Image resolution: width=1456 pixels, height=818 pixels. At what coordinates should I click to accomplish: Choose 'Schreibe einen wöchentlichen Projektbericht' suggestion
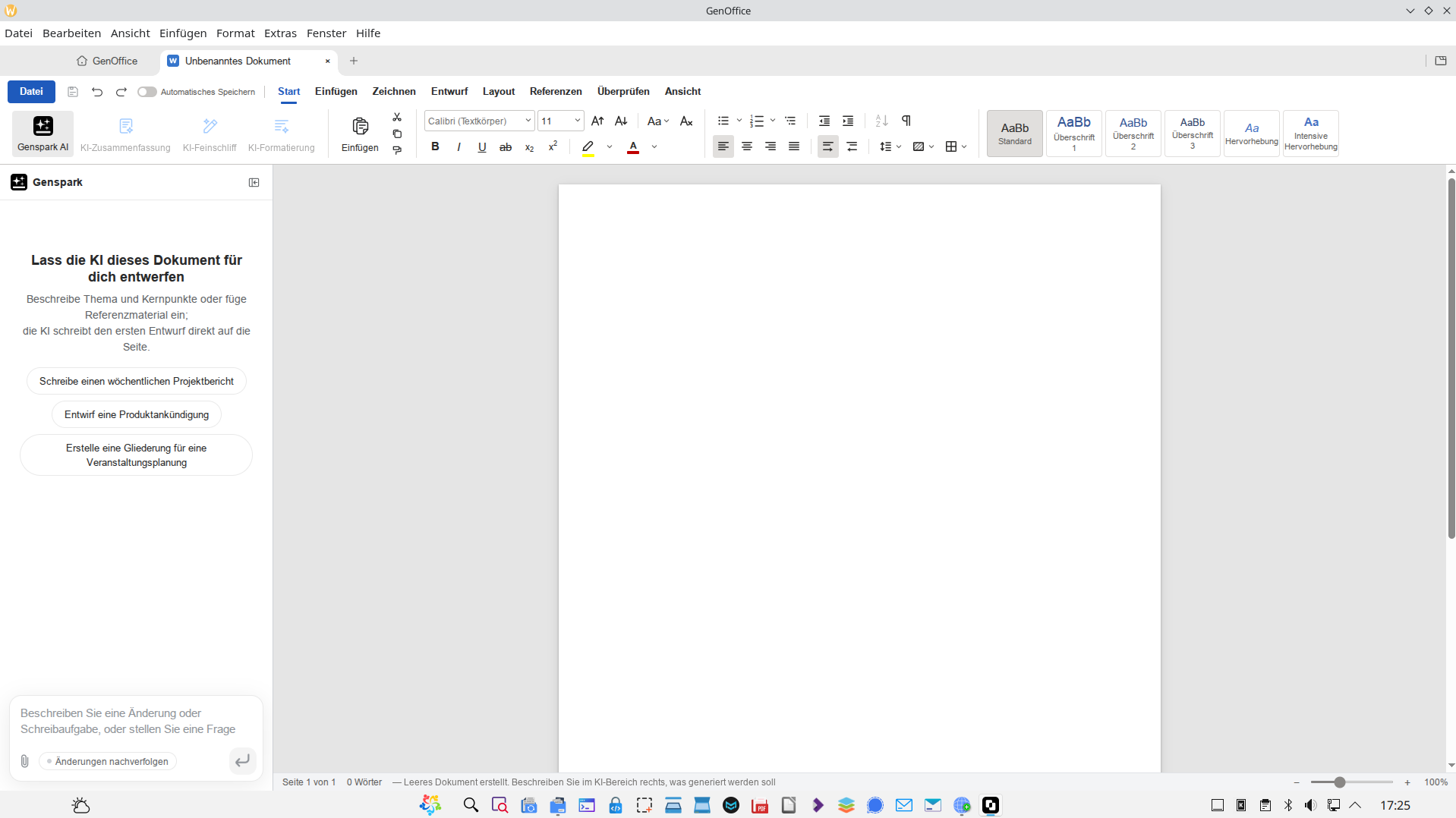click(x=137, y=382)
